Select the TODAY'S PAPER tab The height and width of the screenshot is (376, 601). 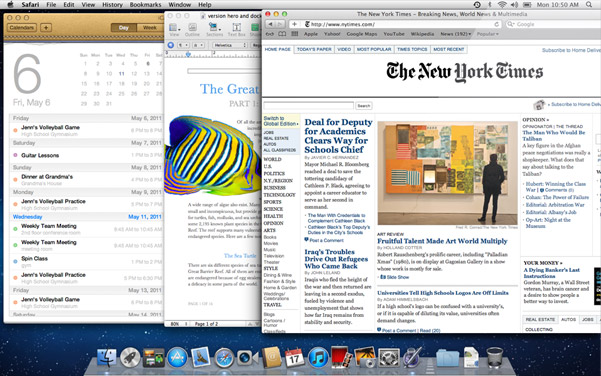tap(314, 49)
